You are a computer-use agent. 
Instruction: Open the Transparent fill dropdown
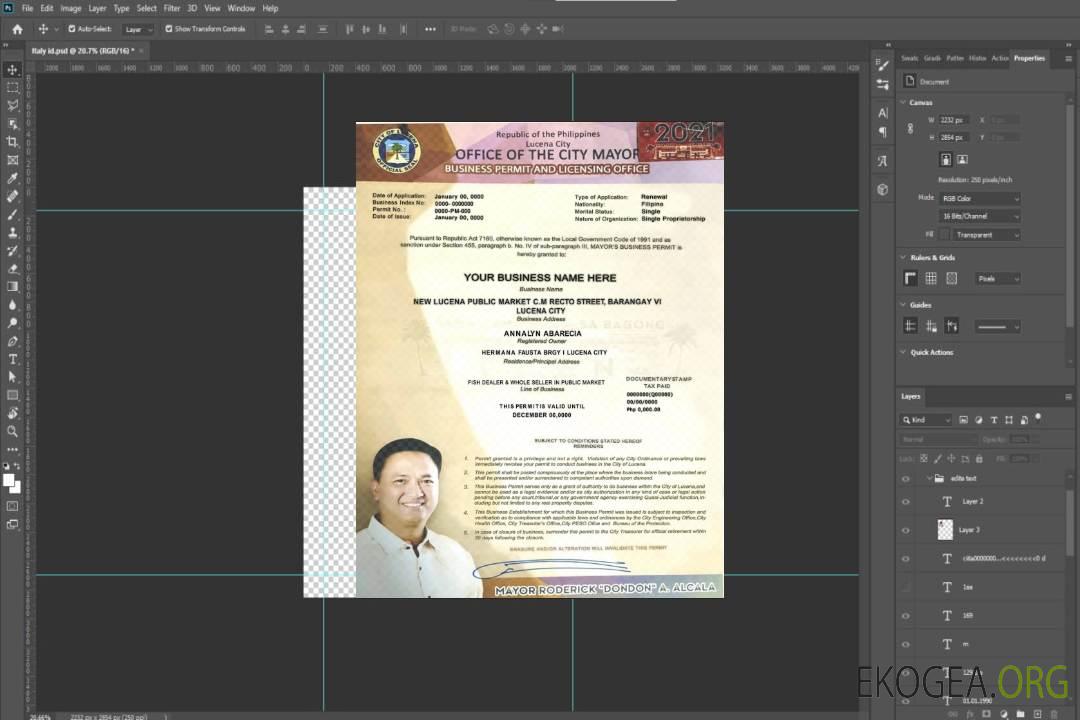pyautogui.click(x=986, y=235)
